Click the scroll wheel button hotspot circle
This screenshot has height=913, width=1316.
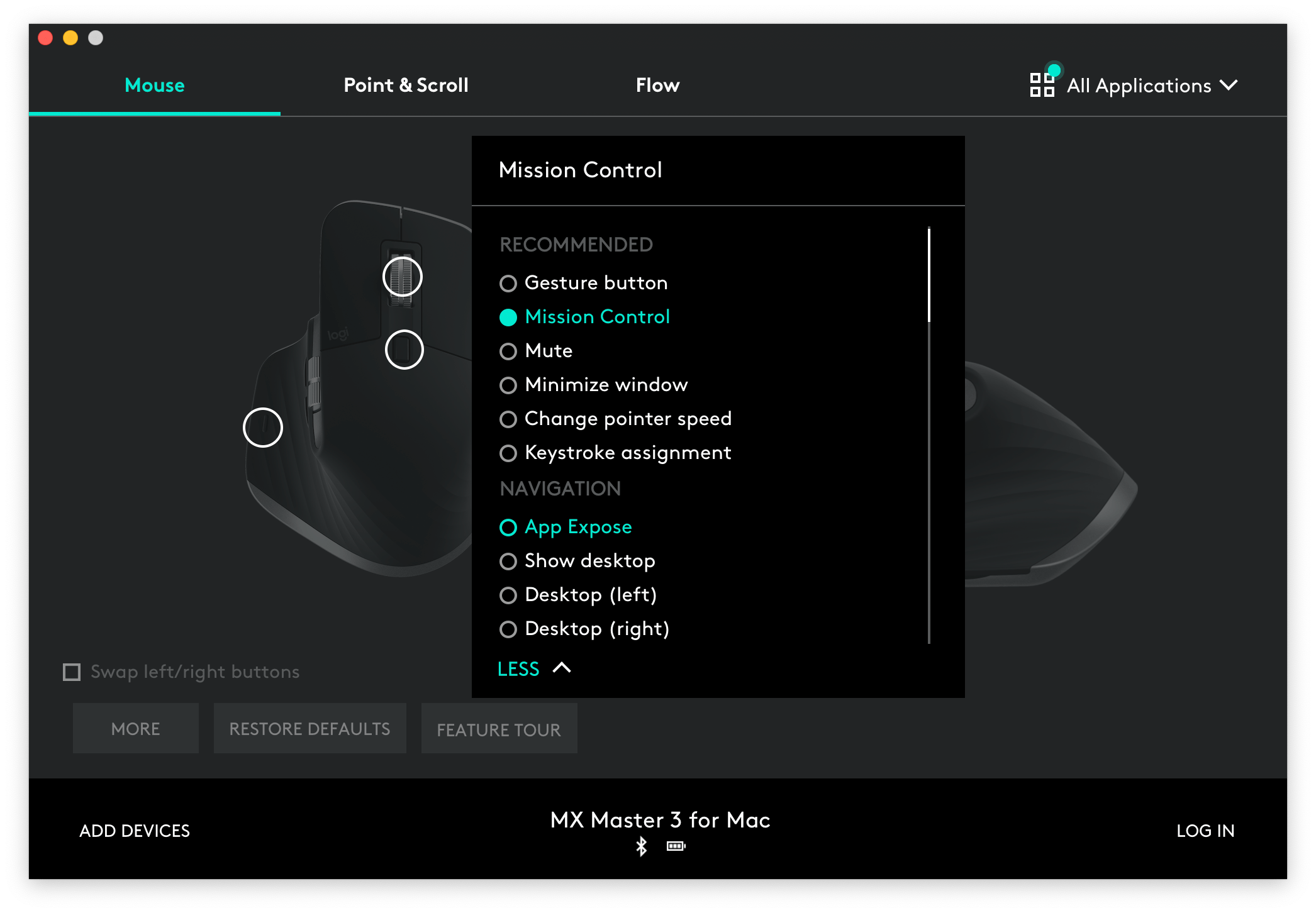tap(403, 277)
